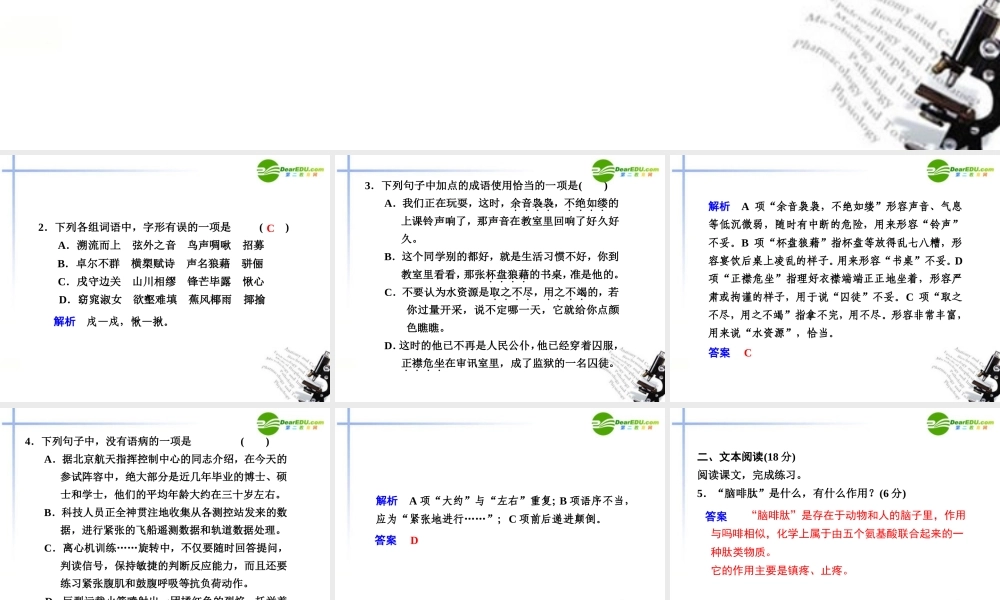The height and width of the screenshot is (600, 1000).
Task: Select the heading '下列句子中加点的成语使用恰当的一项是'
Action: coord(480,186)
